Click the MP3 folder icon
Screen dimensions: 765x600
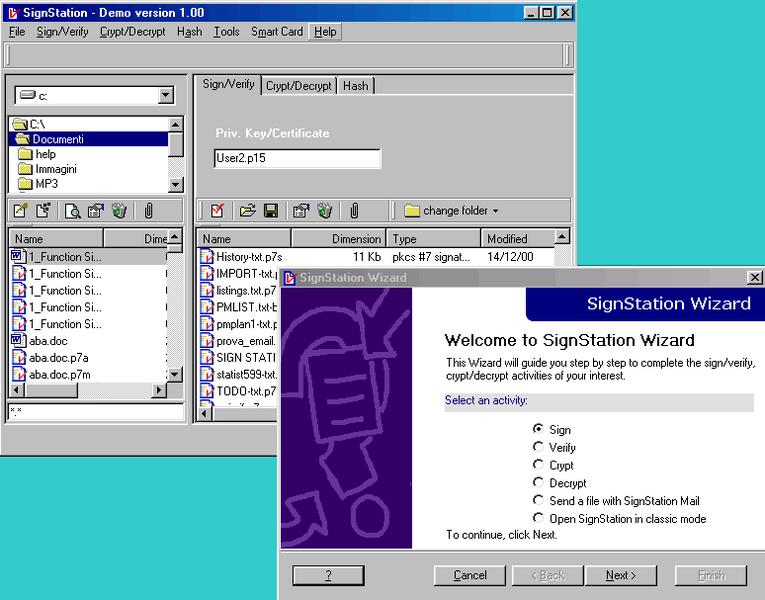pyautogui.click(x=25, y=184)
